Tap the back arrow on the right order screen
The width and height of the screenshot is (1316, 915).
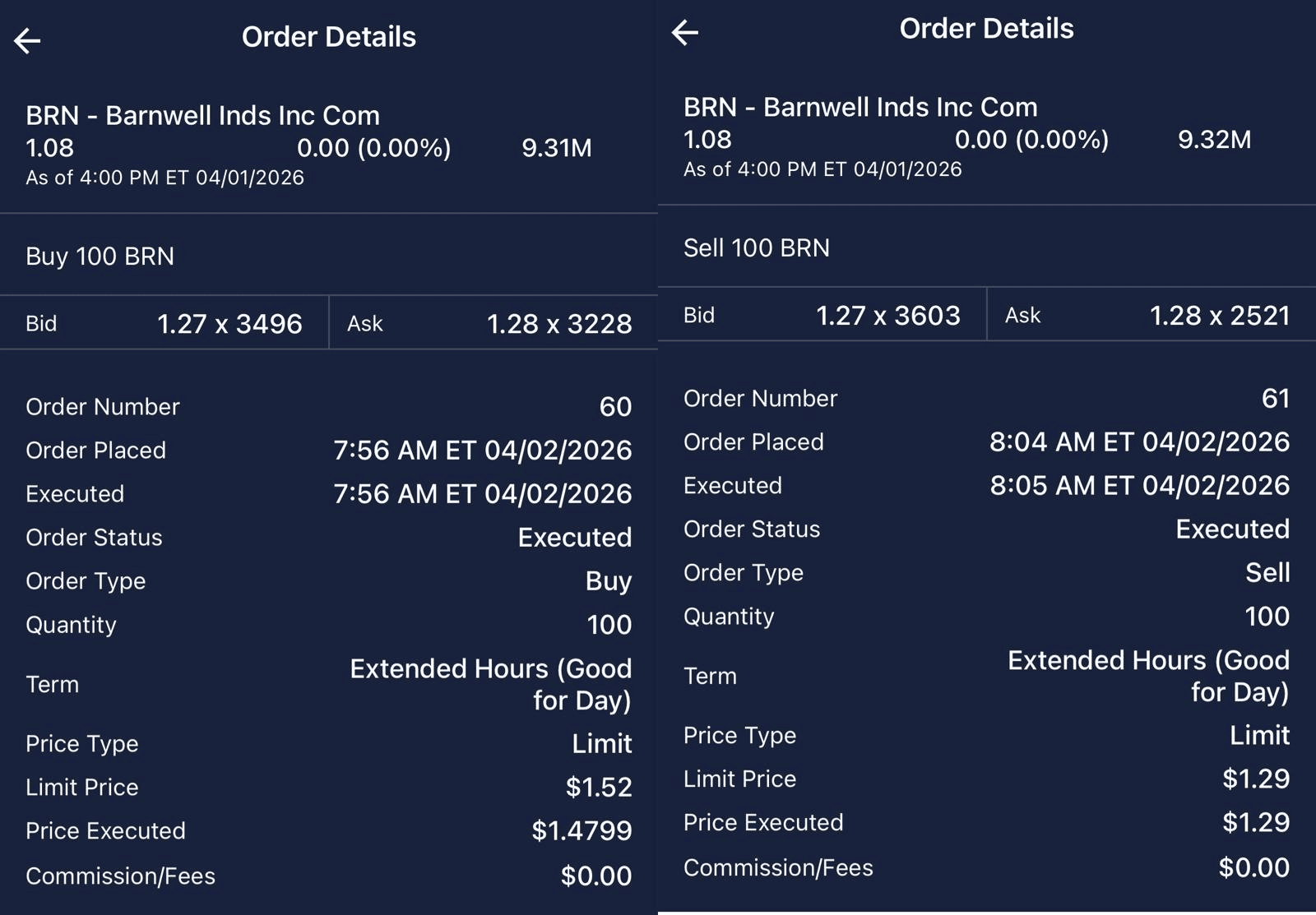click(685, 32)
